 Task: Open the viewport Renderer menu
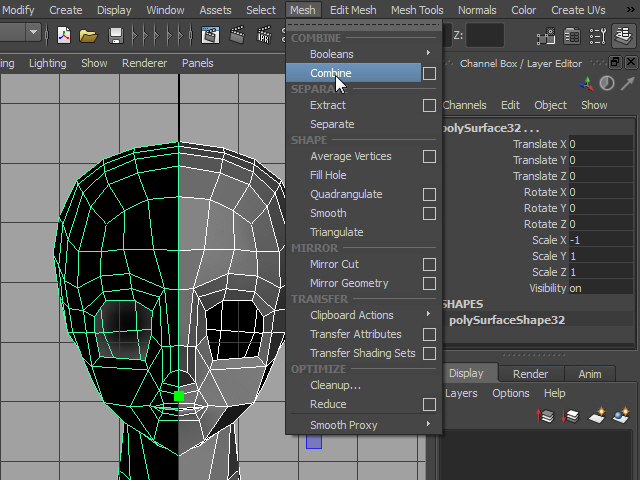[144, 63]
